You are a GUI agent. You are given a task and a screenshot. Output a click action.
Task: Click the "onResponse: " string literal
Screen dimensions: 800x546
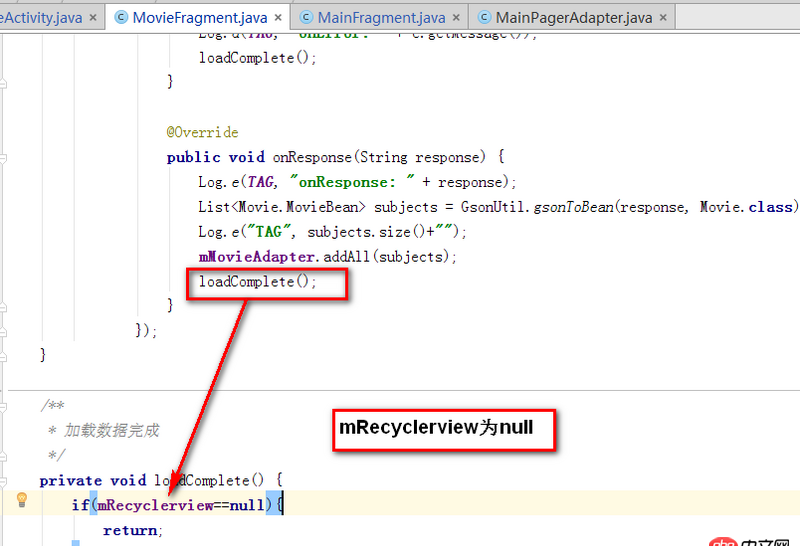[352, 182]
